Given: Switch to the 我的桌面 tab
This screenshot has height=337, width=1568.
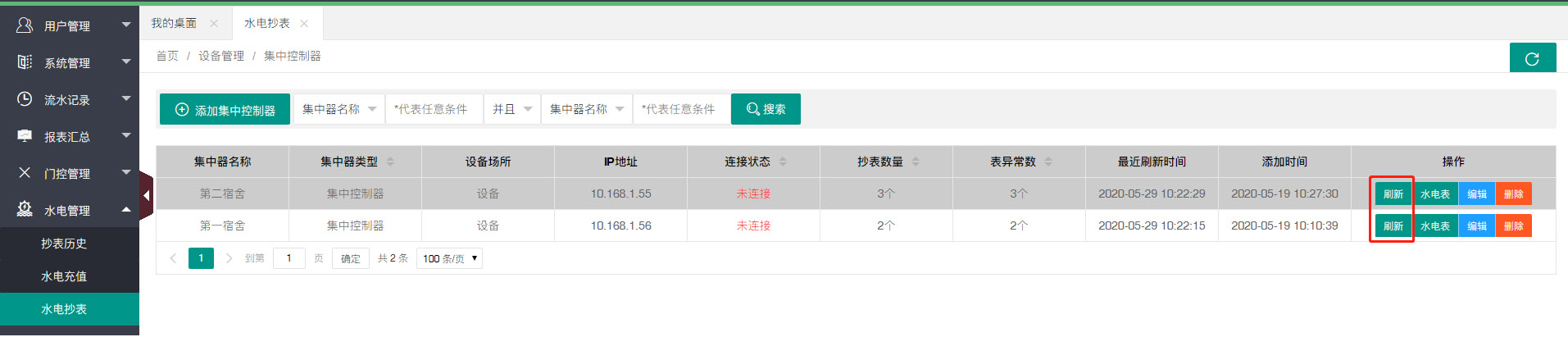Looking at the screenshot, I should click(x=174, y=24).
